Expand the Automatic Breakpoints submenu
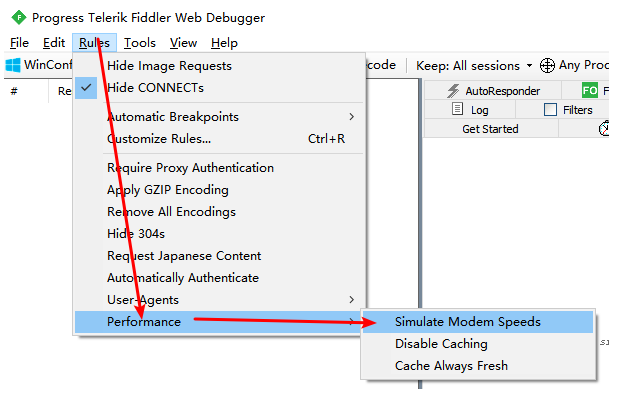The height and width of the screenshot is (394, 617). [219, 117]
